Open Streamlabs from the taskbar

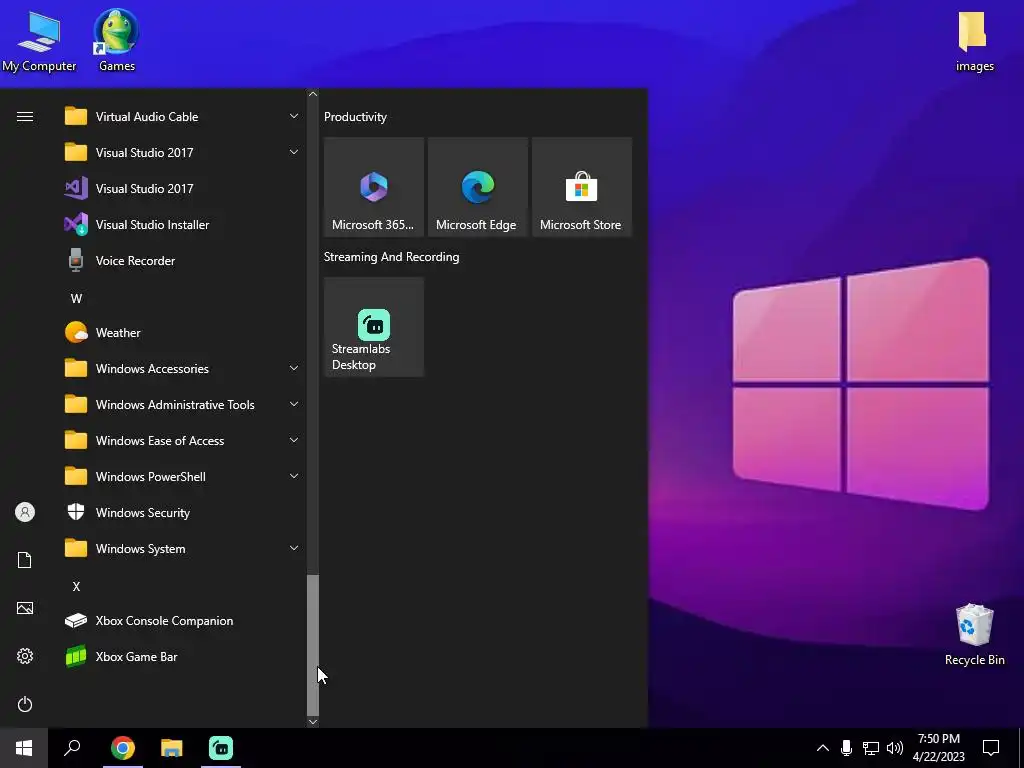click(x=221, y=748)
